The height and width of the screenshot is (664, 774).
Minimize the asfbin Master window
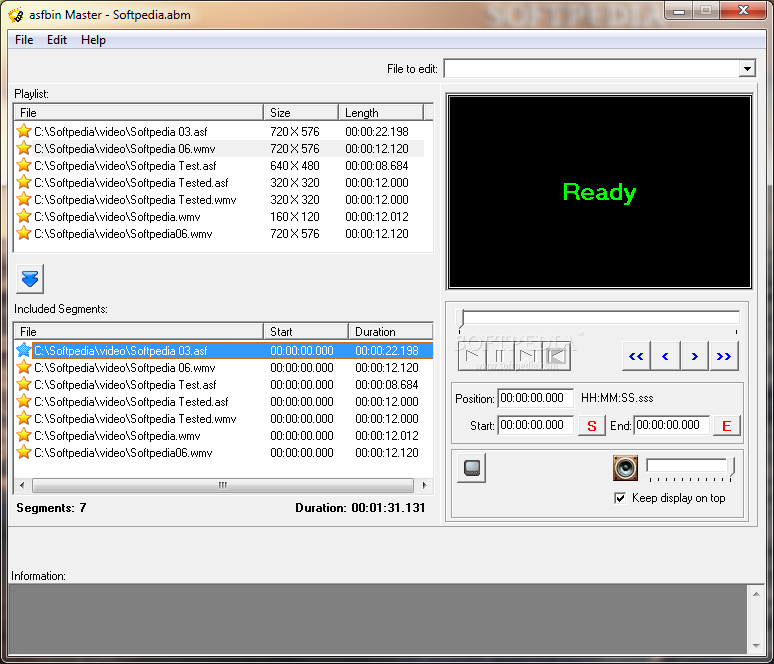(679, 10)
